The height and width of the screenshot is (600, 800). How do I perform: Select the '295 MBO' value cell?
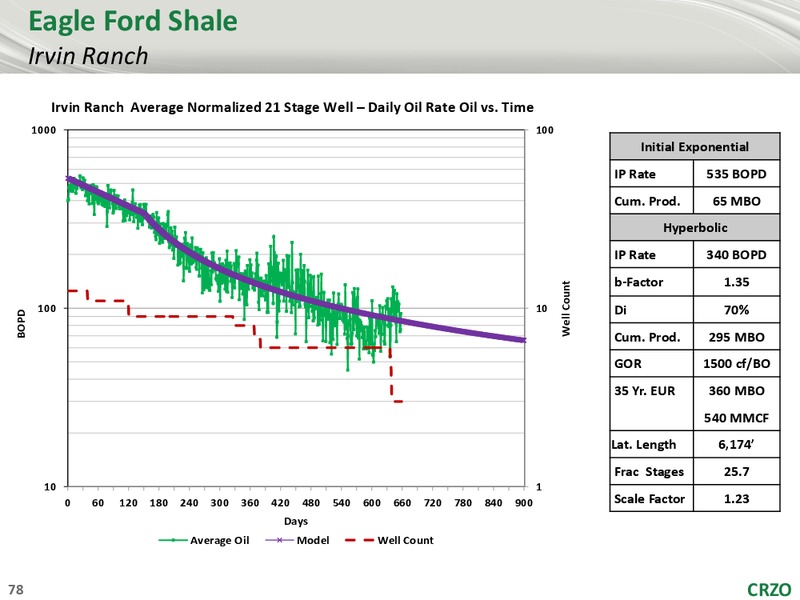736,337
